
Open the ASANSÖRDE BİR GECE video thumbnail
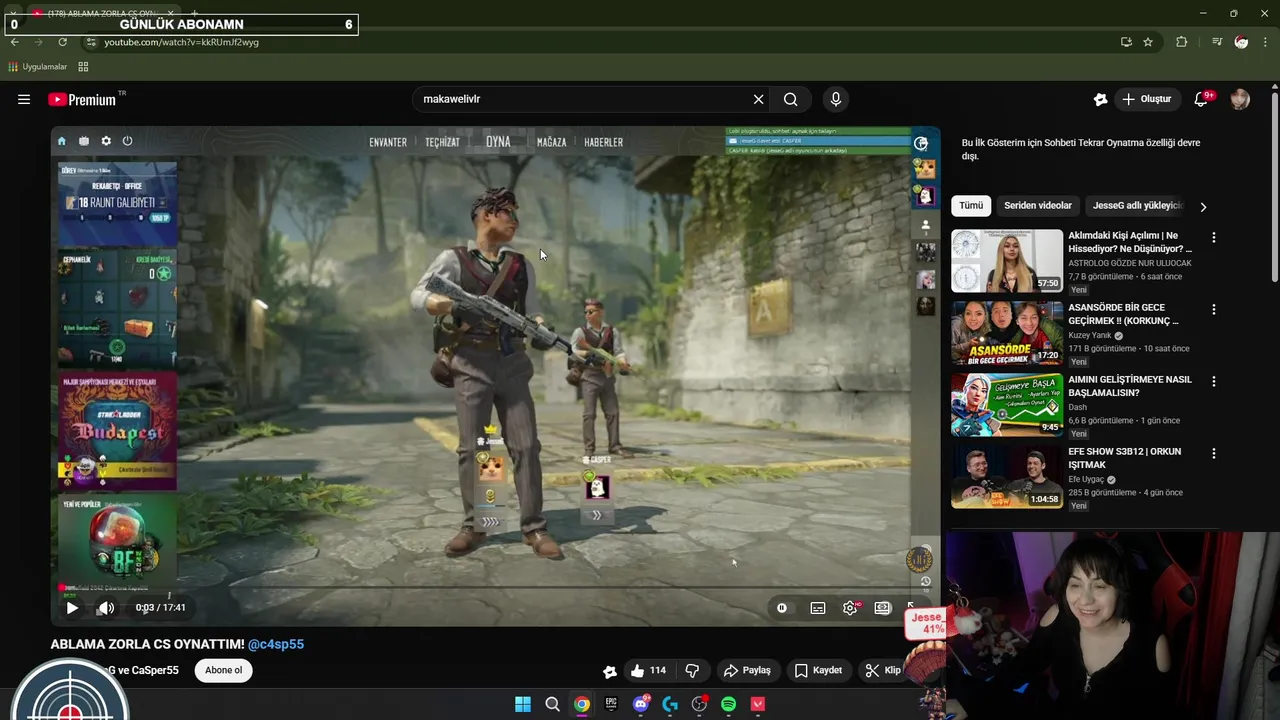coord(1007,333)
